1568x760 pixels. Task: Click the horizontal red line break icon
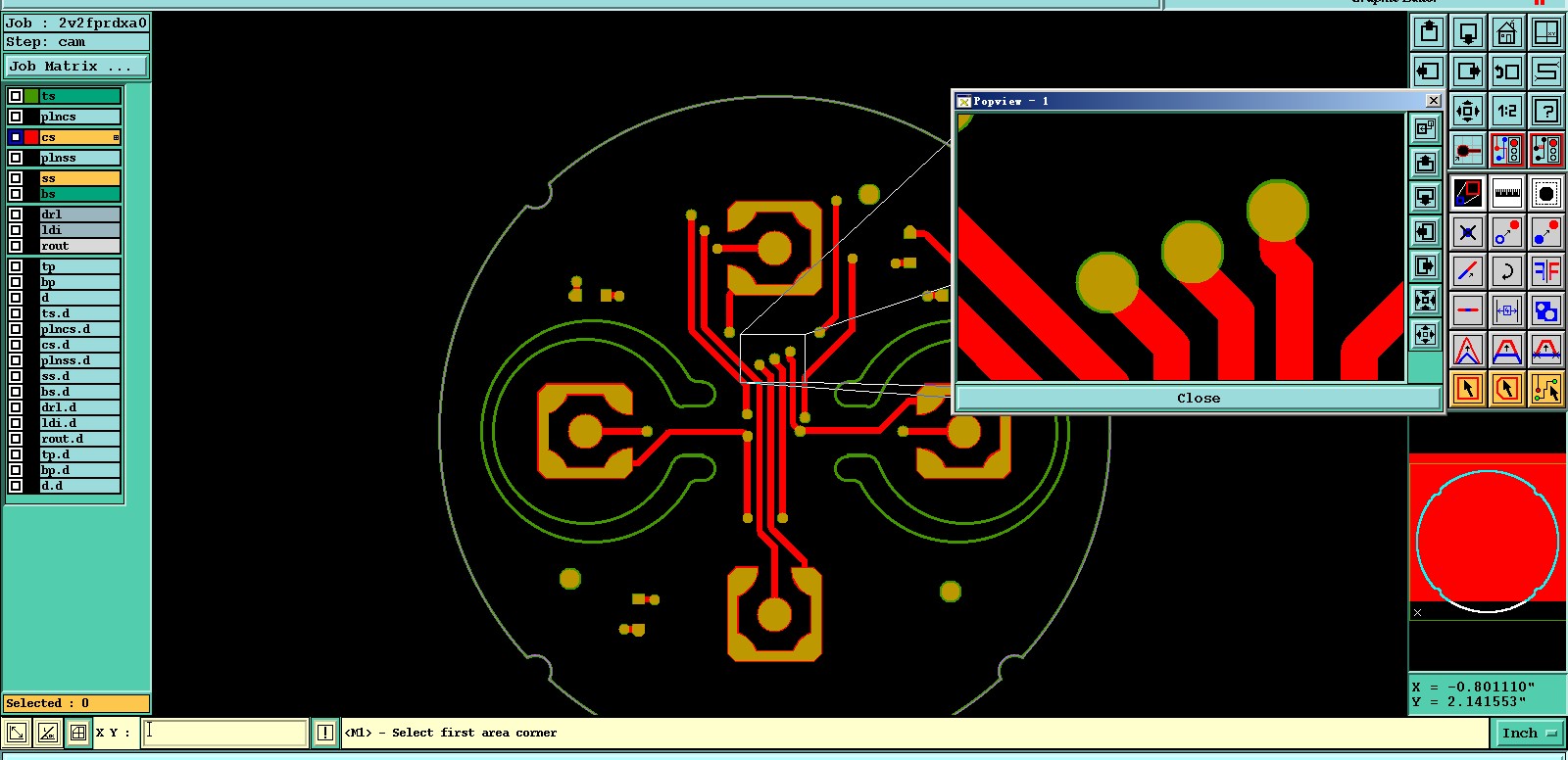(x=1468, y=310)
